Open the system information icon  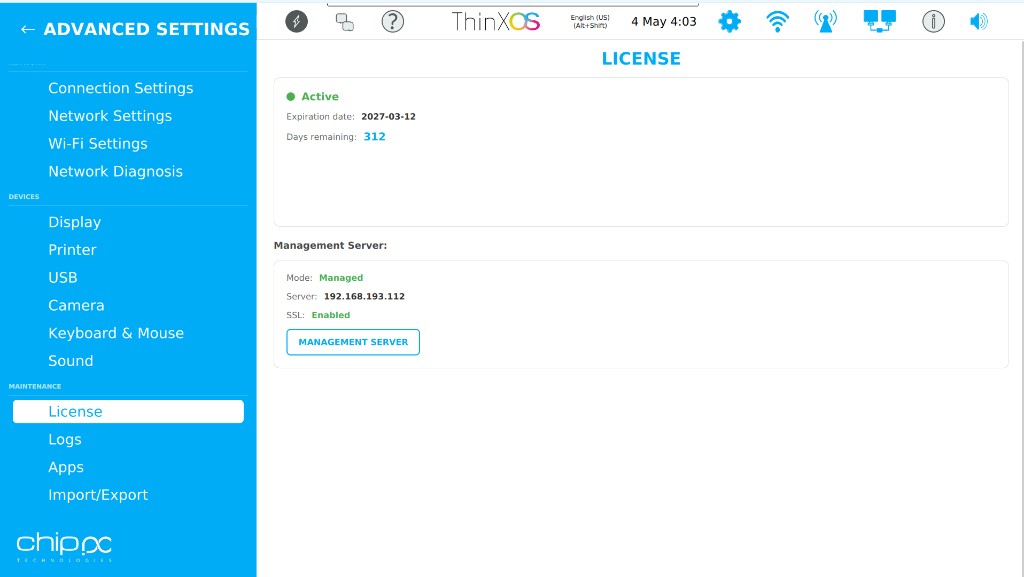click(x=933, y=22)
